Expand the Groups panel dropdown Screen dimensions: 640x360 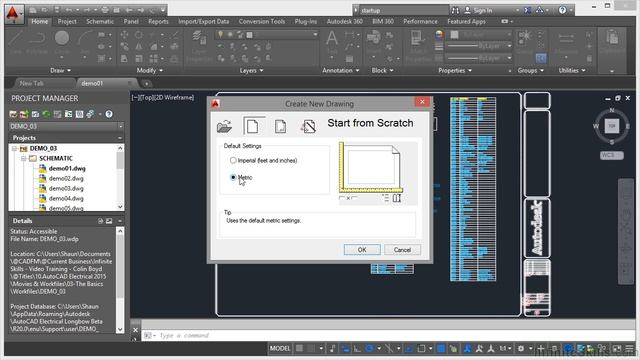click(531, 71)
